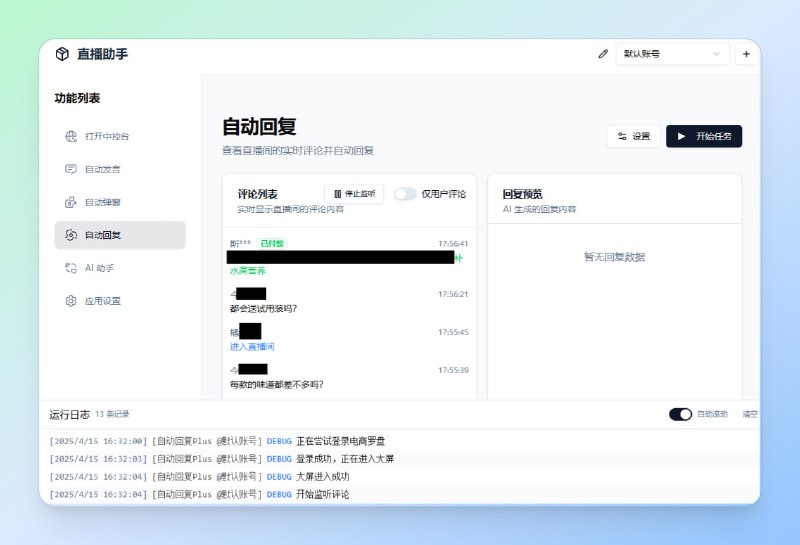
Task: Click the 17:55:45 comment timestamp
Action: [x=453, y=332]
